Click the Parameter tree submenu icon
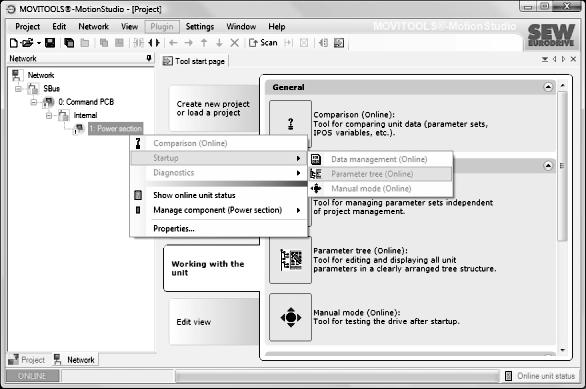 coord(316,174)
